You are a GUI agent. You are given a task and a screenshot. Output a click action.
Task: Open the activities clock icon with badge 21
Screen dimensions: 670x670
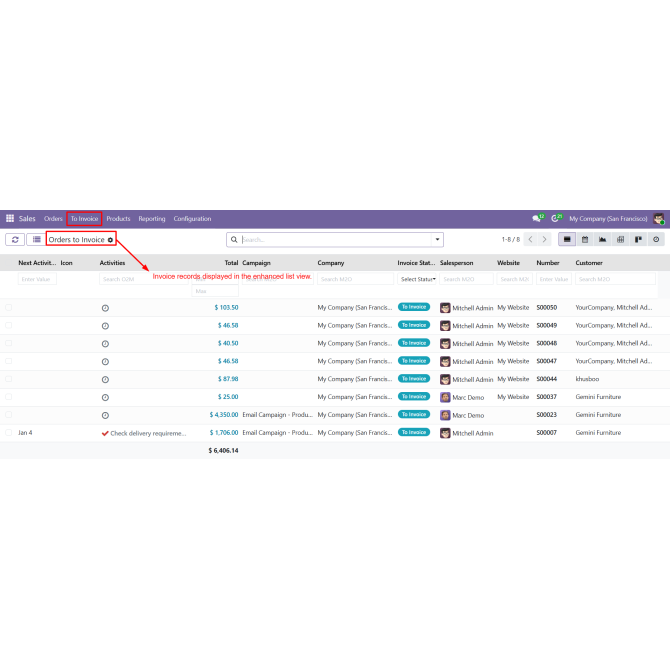pos(556,218)
